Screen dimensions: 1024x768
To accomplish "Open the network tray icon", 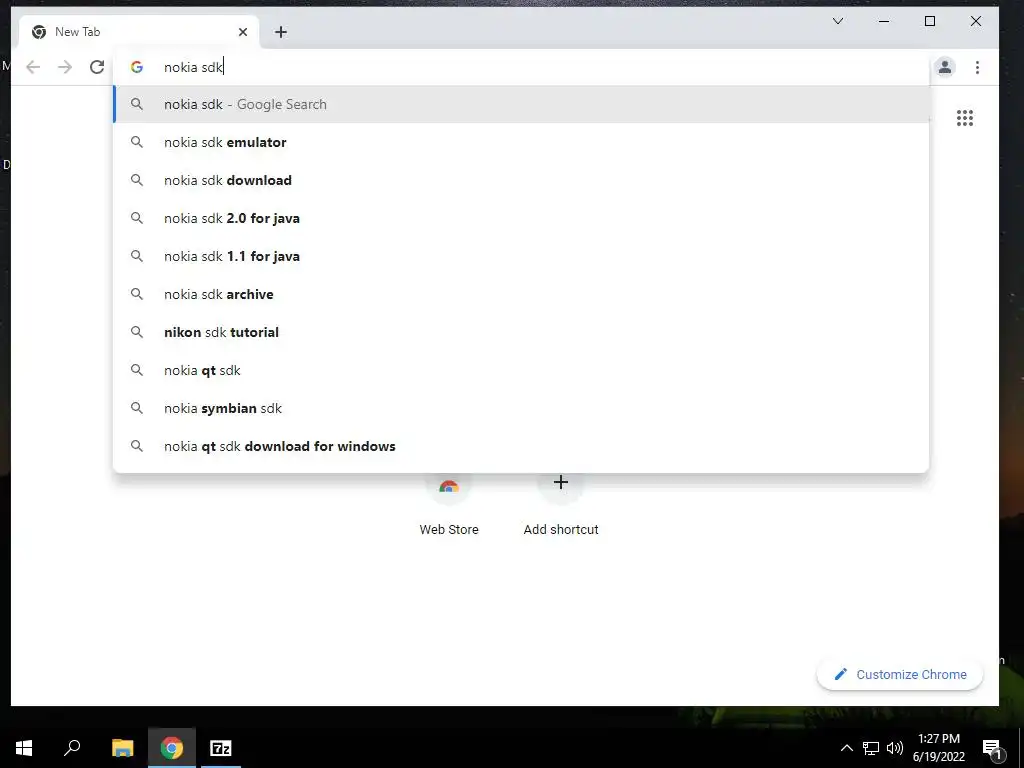I will coord(871,748).
